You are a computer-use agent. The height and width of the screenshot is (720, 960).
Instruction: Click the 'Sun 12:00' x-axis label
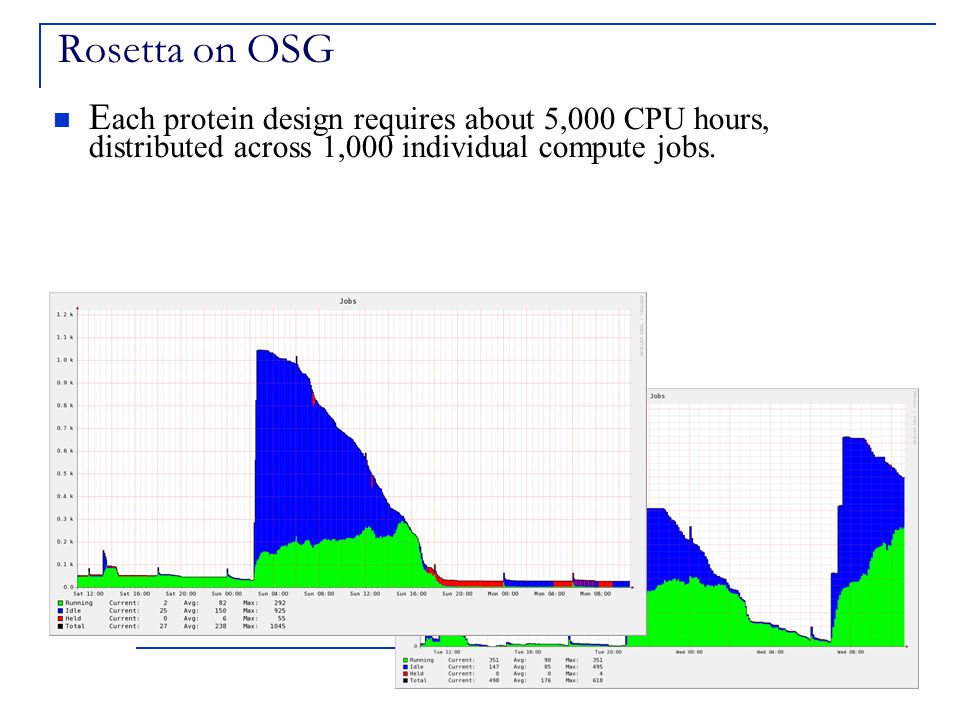point(365,594)
